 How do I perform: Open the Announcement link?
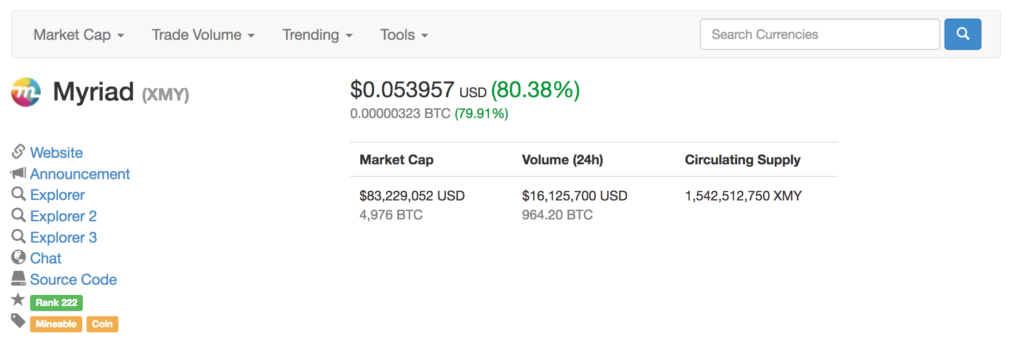click(80, 174)
